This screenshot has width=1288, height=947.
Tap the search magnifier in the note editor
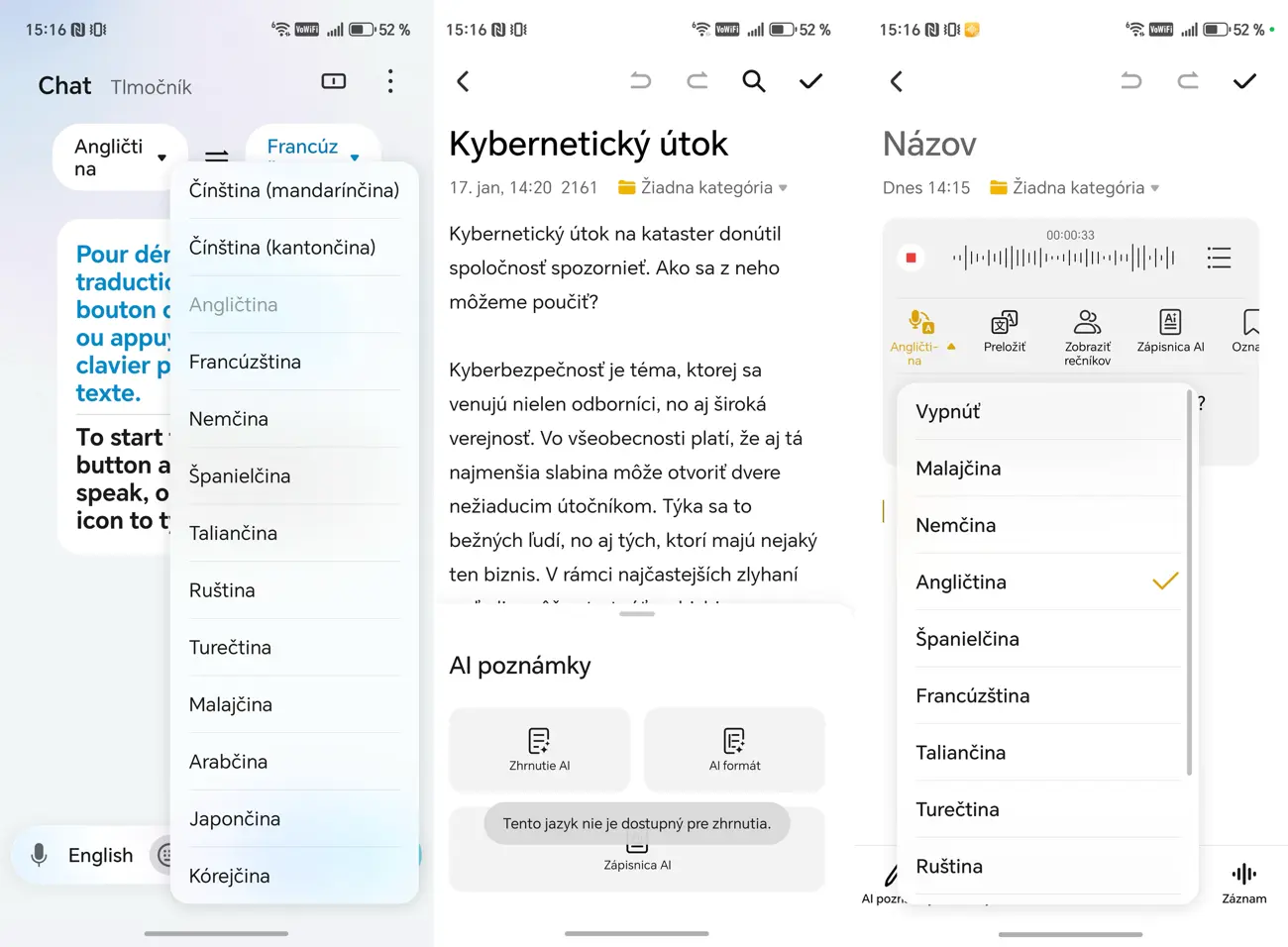point(753,81)
